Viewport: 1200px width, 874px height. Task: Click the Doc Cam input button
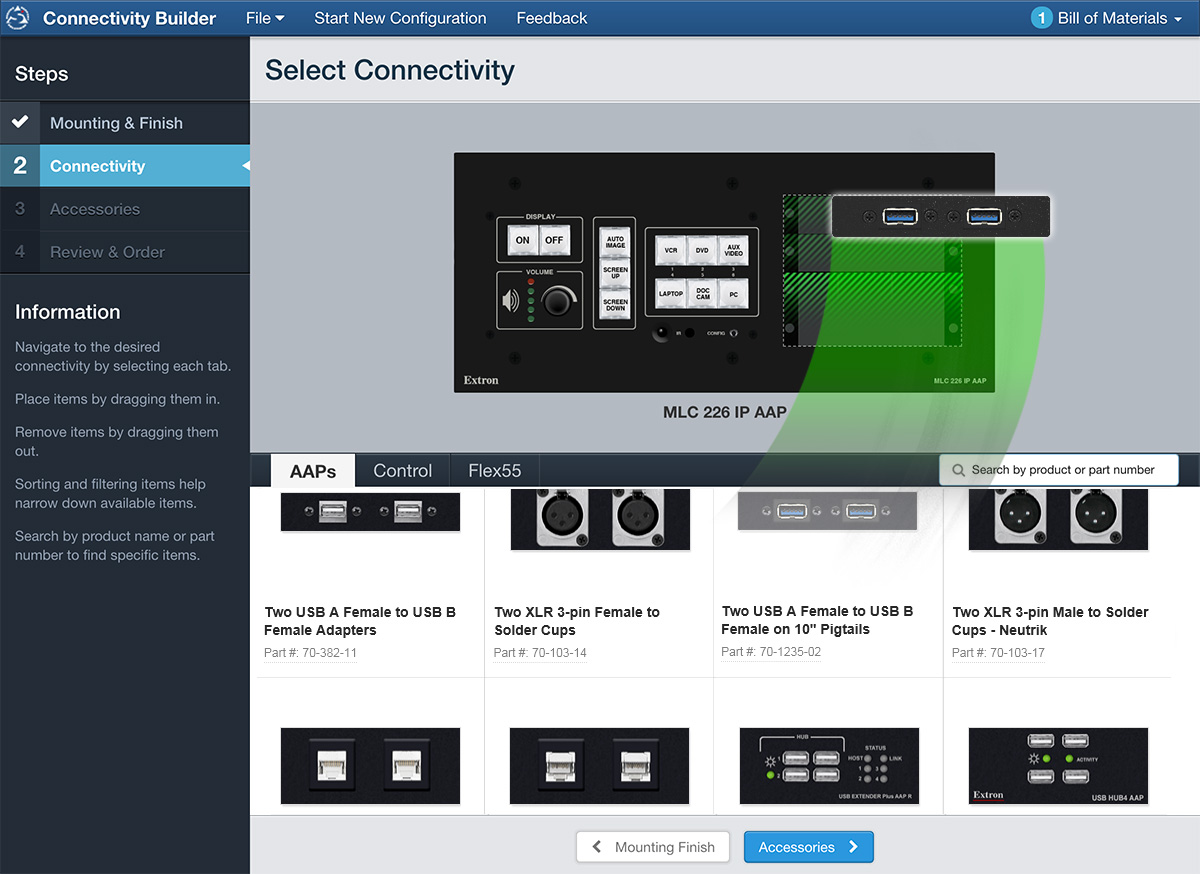tap(702, 294)
